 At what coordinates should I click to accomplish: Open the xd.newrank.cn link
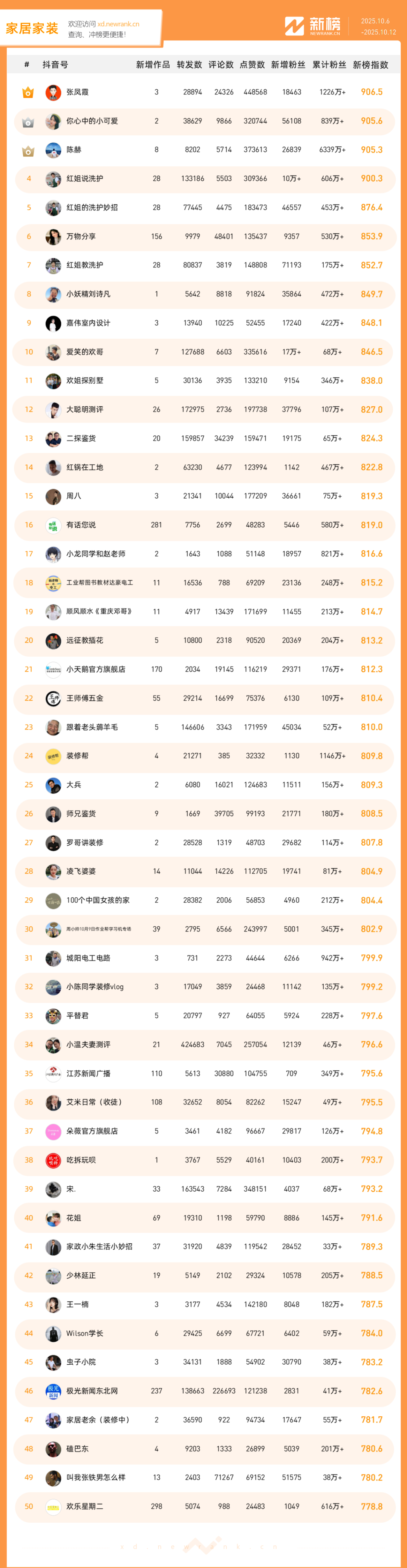119,25
